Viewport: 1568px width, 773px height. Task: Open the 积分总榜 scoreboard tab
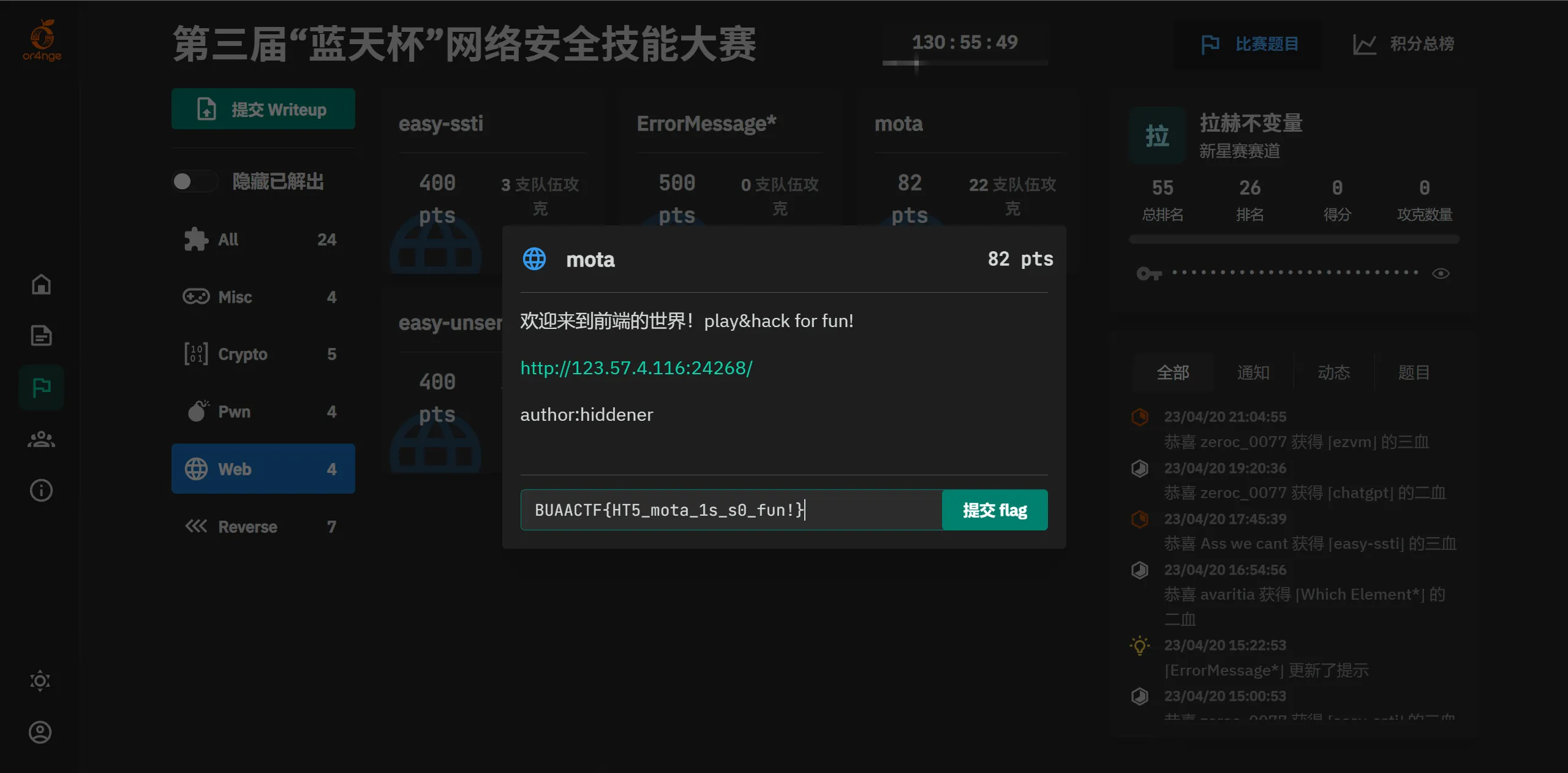coord(1403,44)
